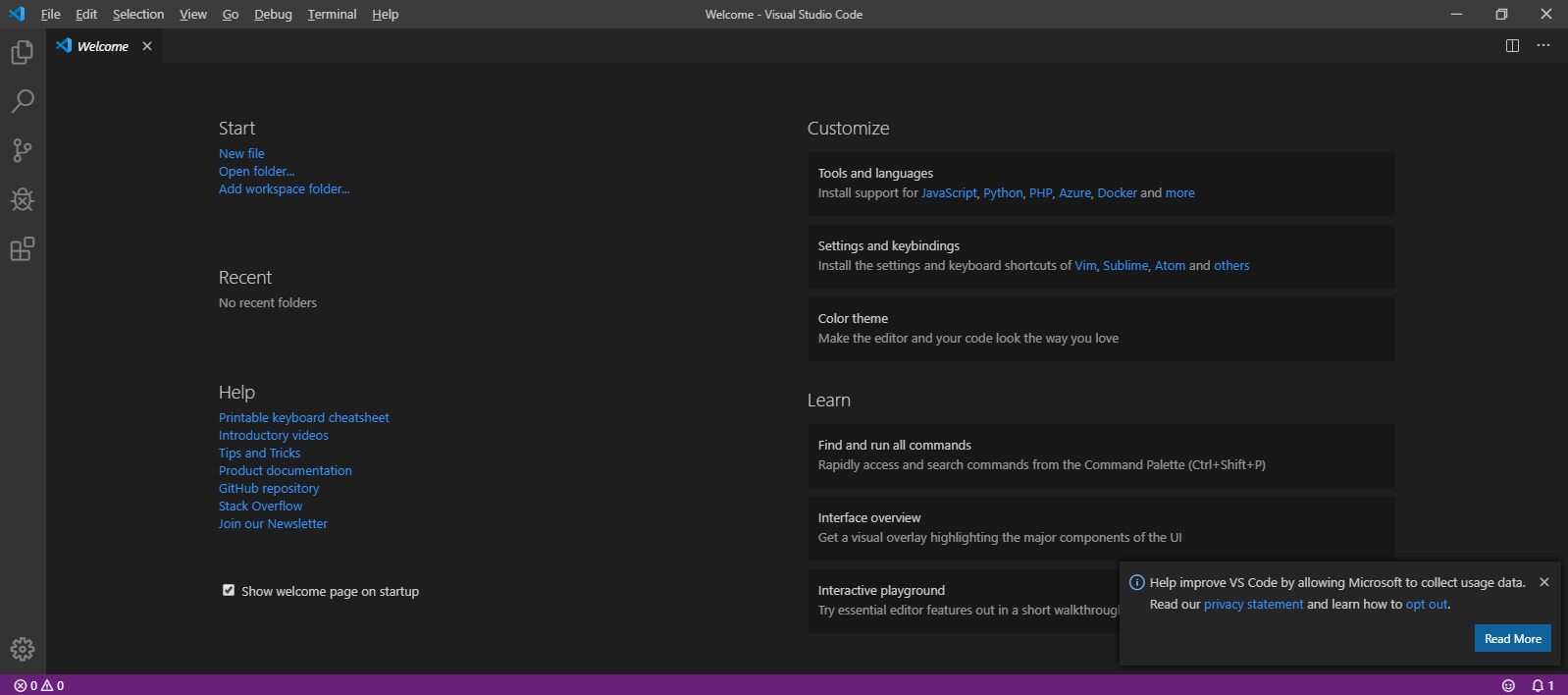This screenshot has width=1568, height=695.
Task: Close the Welcome tab
Action: pos(147,46)
